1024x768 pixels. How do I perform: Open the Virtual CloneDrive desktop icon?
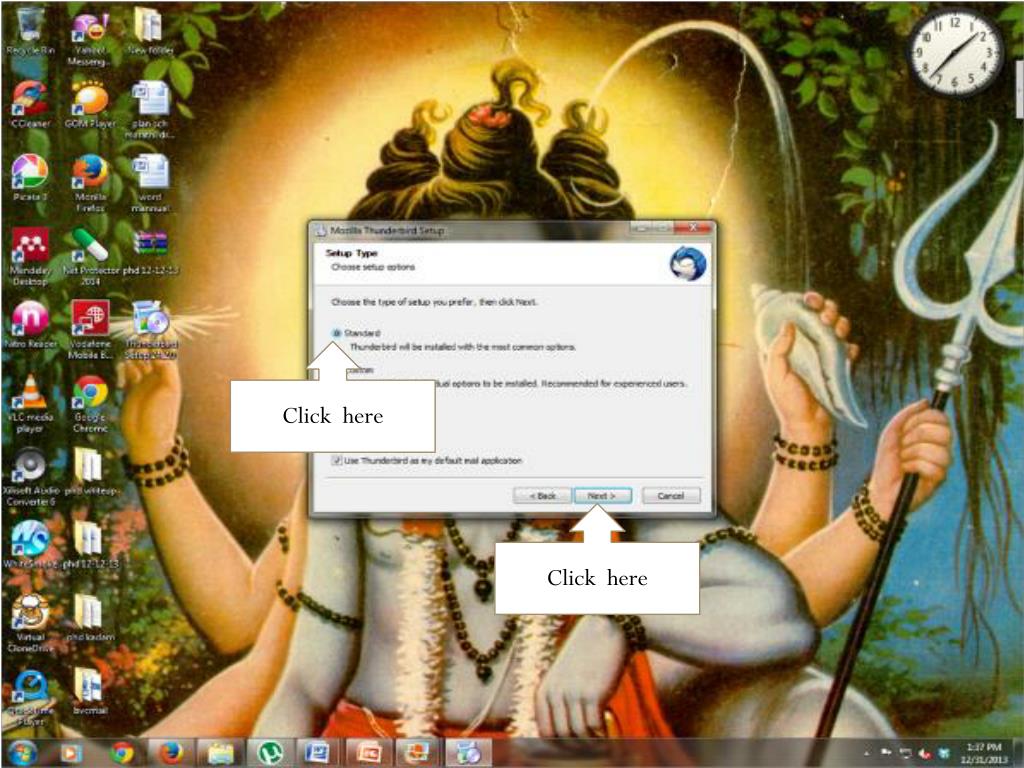pos(30,624)
